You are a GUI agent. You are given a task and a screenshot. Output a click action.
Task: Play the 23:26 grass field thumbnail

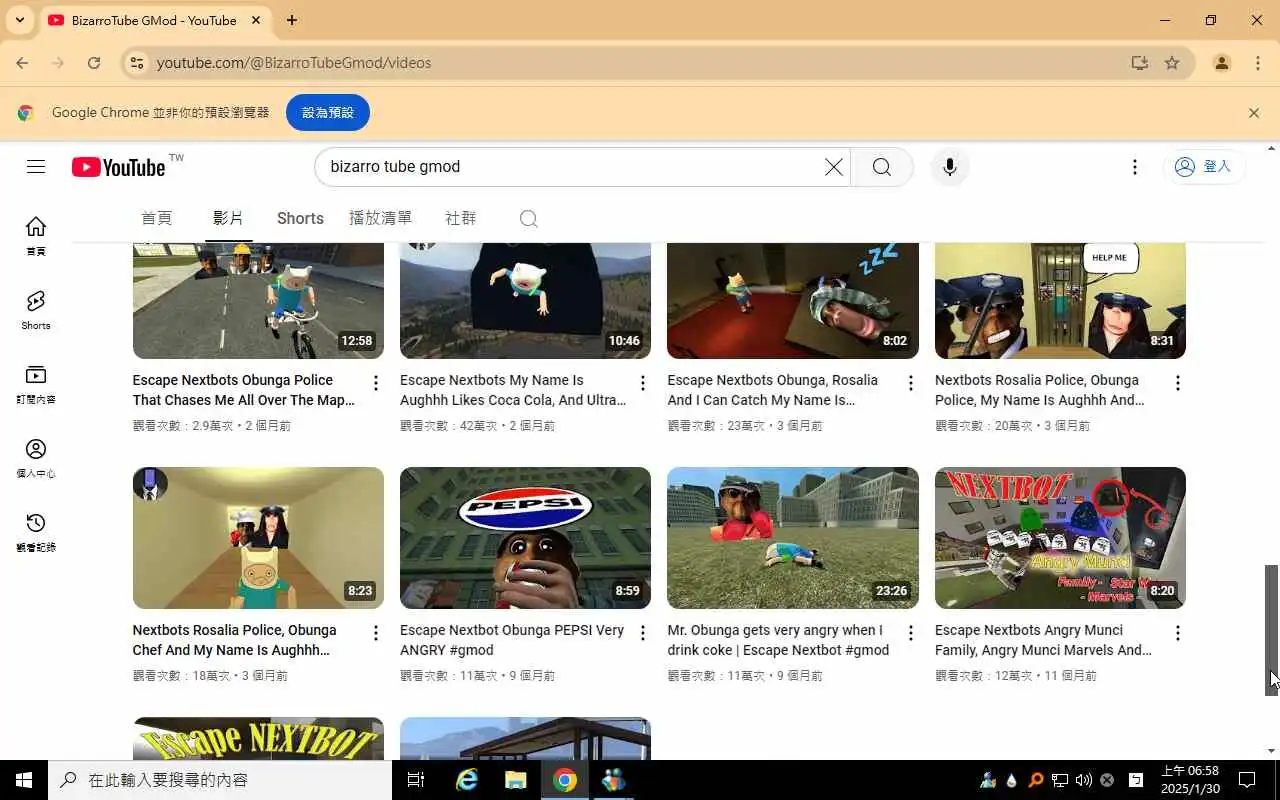(793, 538)
